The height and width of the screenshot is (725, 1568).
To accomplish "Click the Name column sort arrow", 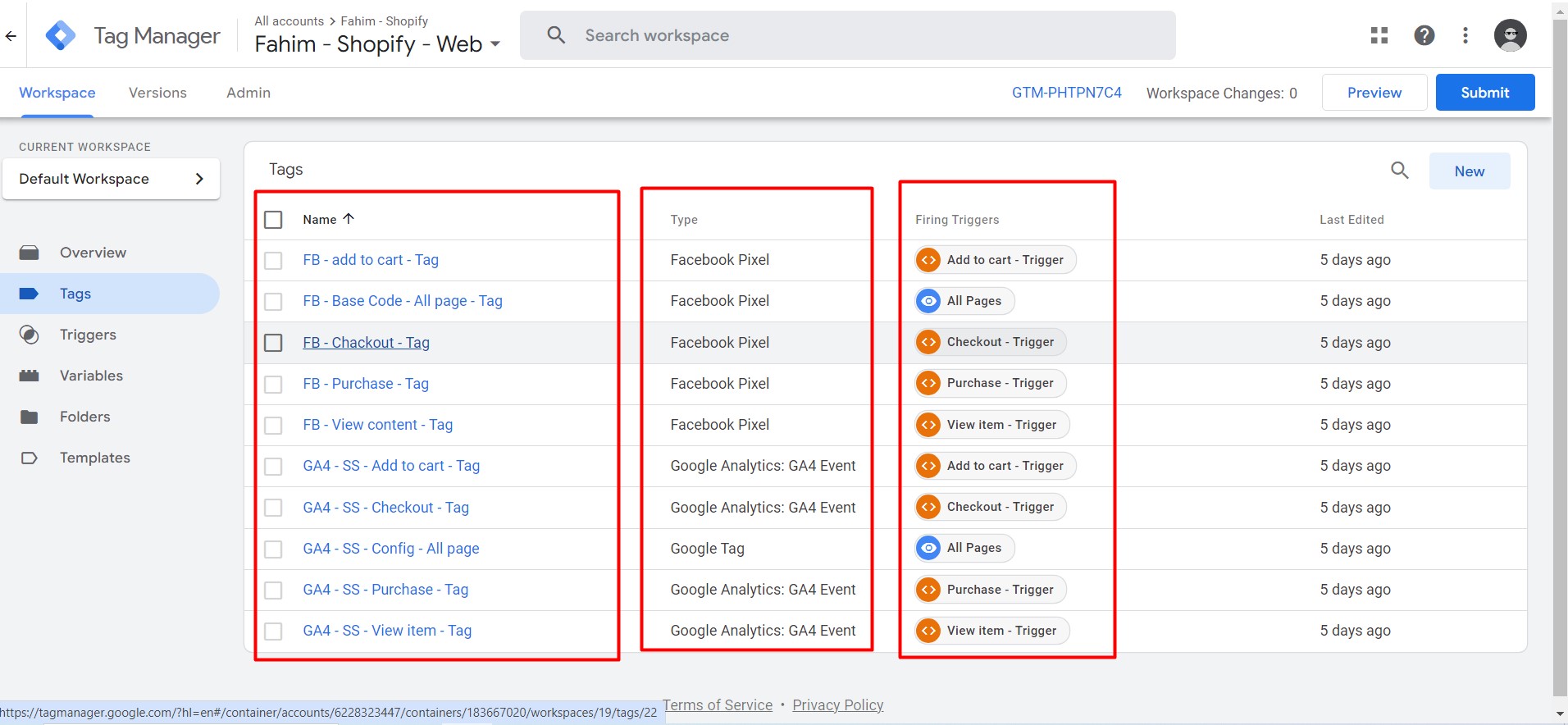I will 349,218.
